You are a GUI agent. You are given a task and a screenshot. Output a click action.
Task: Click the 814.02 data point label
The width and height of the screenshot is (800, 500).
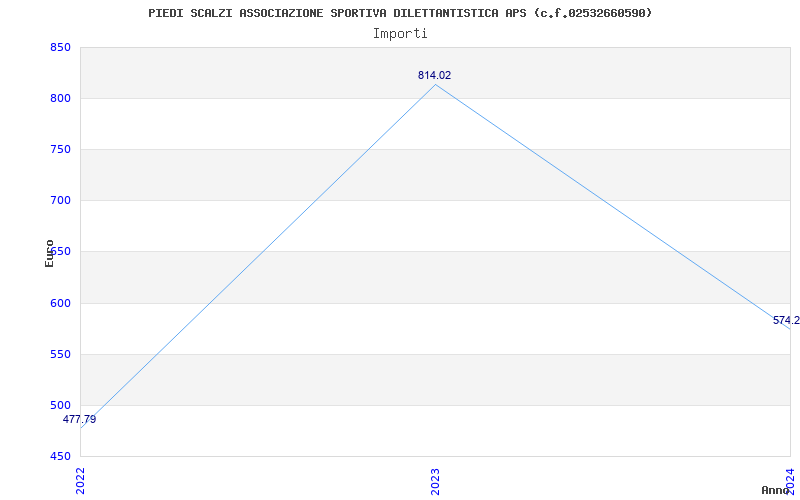coord(434,76)
